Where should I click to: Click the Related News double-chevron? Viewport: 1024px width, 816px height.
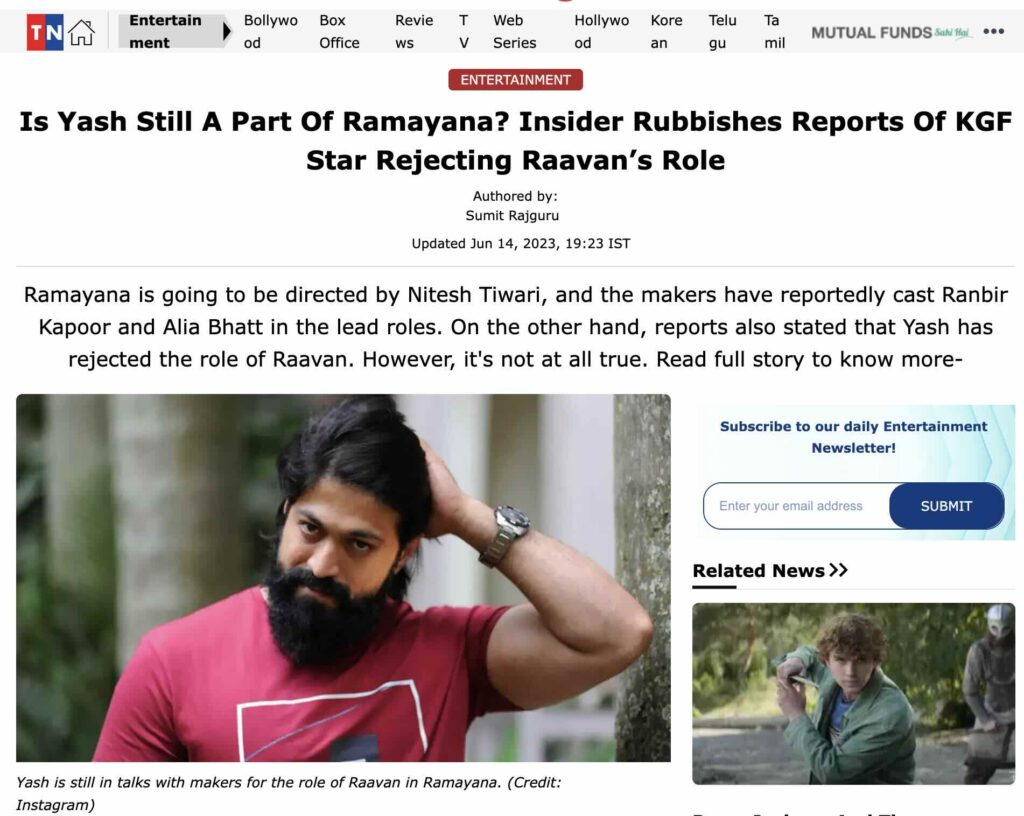click(x=838, y=570)
